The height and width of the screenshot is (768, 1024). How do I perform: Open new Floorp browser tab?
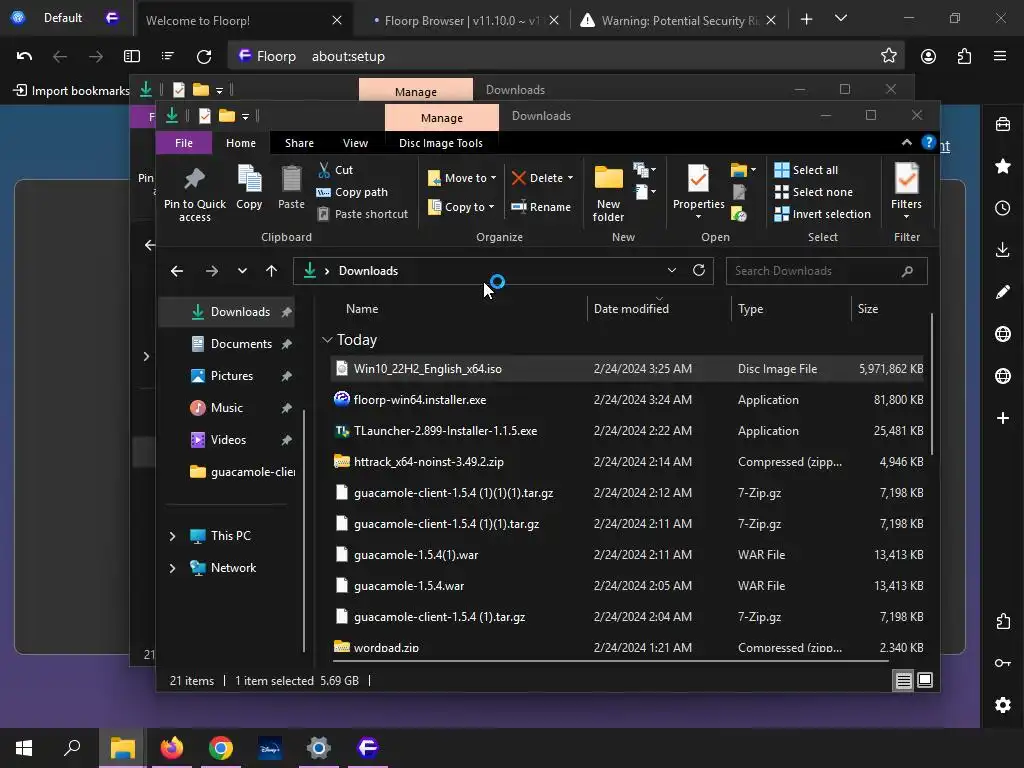pyautogui.click(x=807, y=20)
